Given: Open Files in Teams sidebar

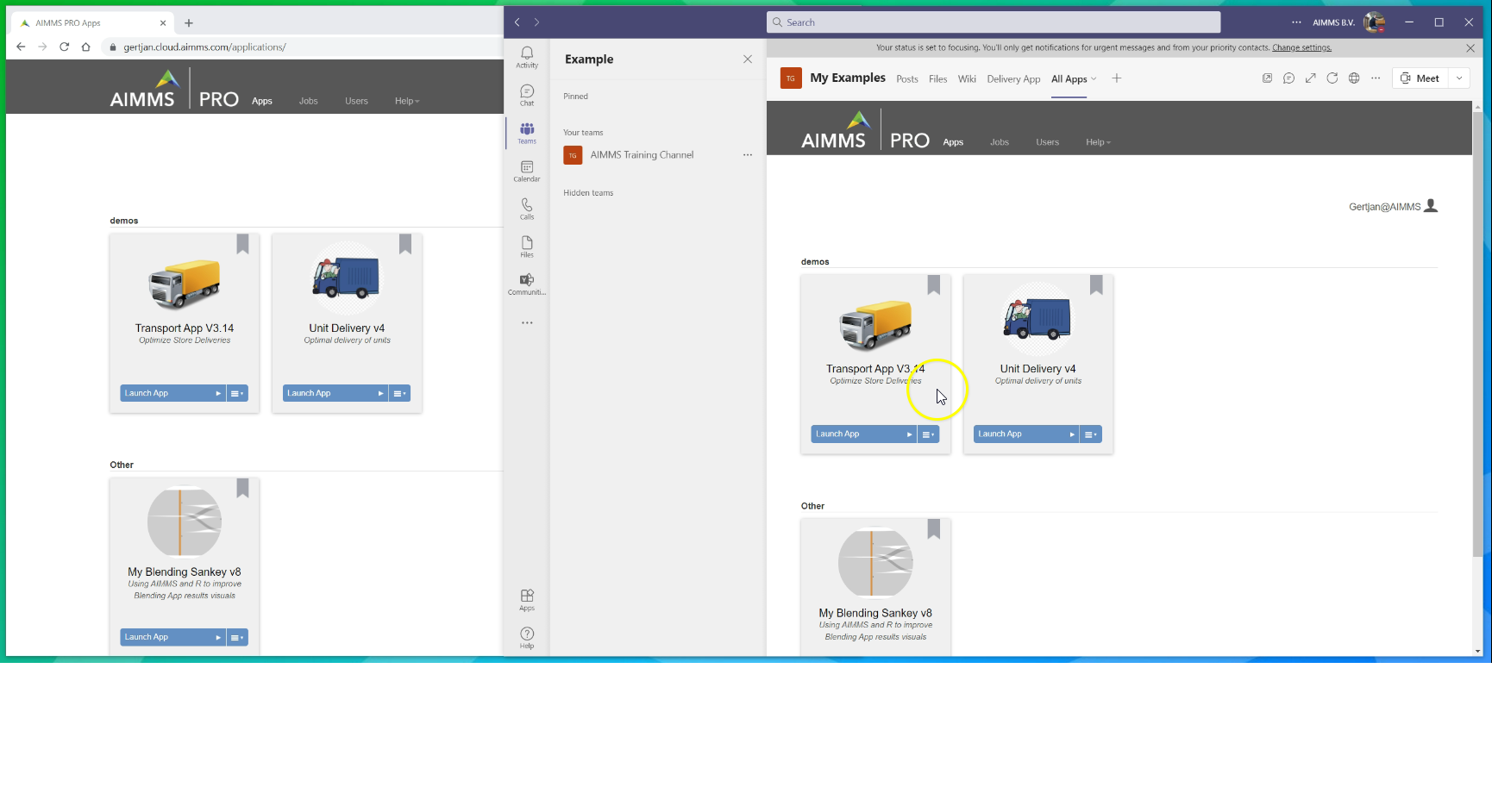Looking at the screenshot, I should [x=527, y=247].
